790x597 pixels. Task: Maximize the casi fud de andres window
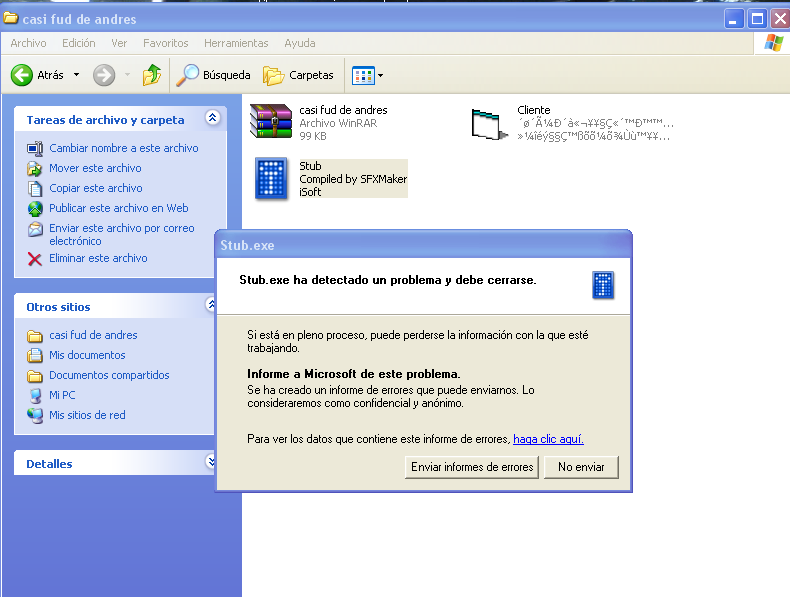tap(757, 19)
